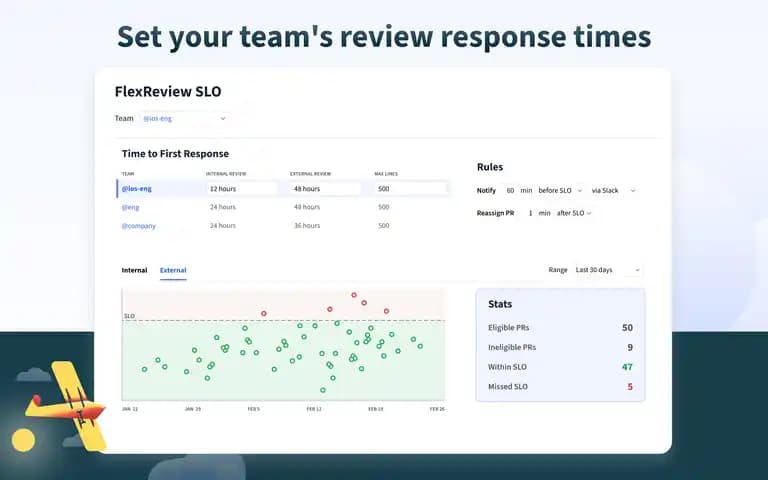Click the Within SLO value 47
The image size is (768, 480).
point(627,367)
